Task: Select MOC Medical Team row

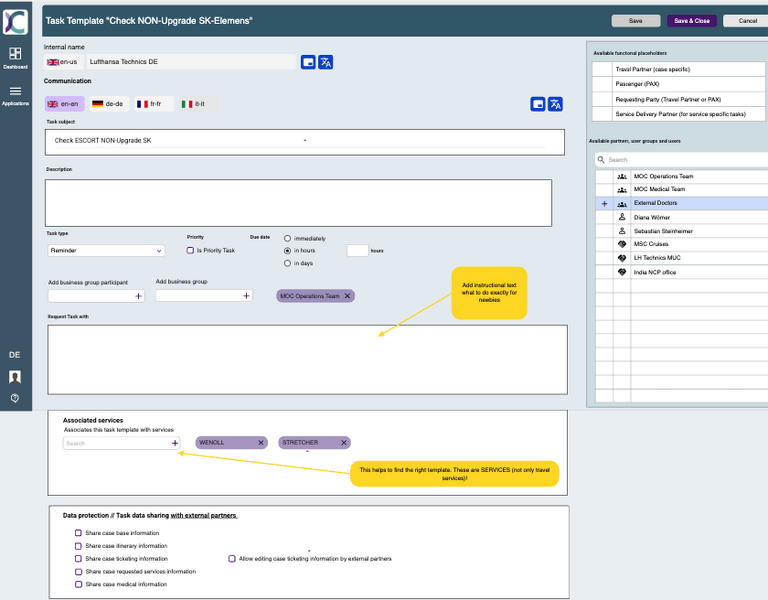Action: 682,190
